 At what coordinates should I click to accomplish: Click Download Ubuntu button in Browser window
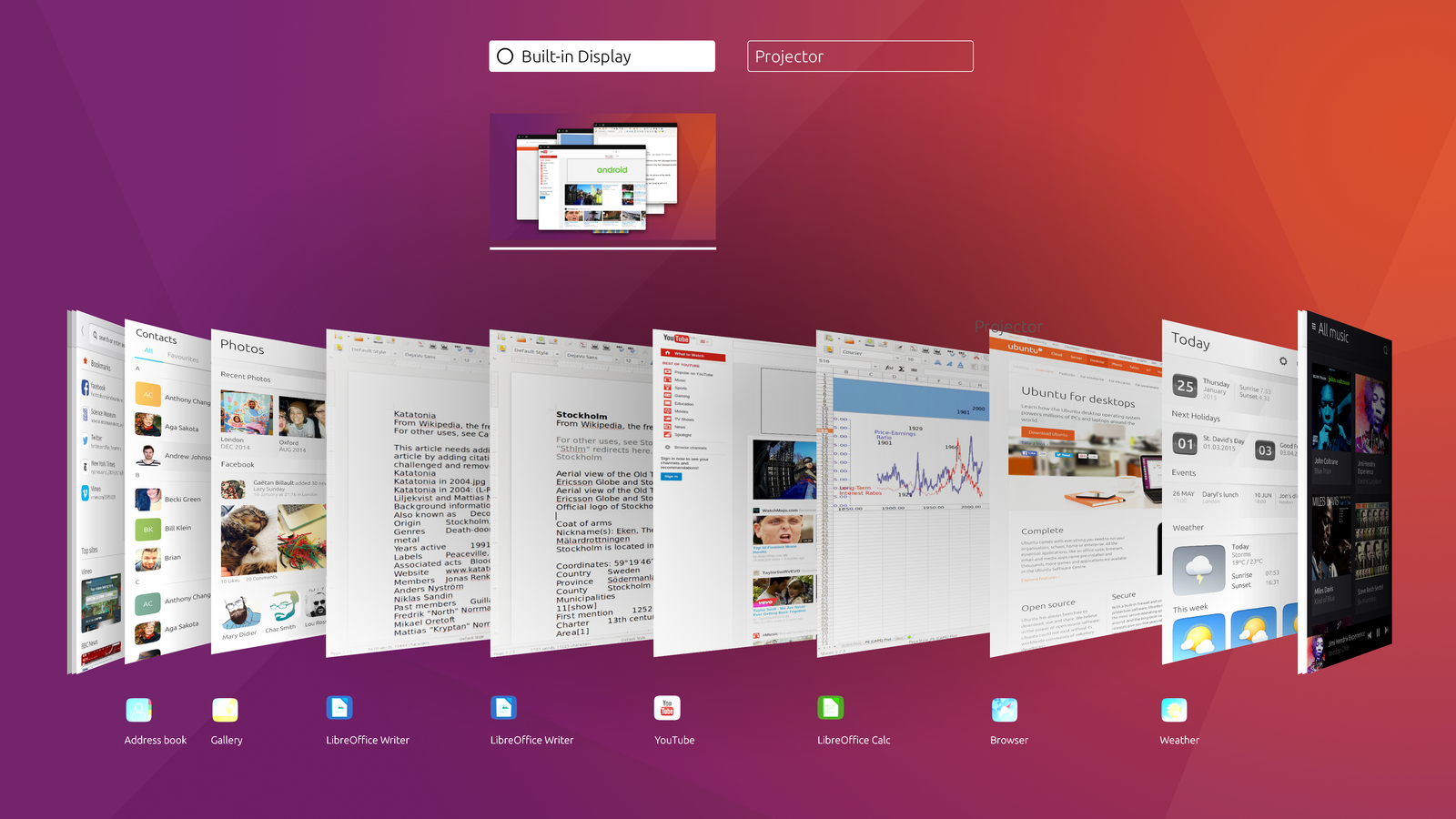(1047, 434)
